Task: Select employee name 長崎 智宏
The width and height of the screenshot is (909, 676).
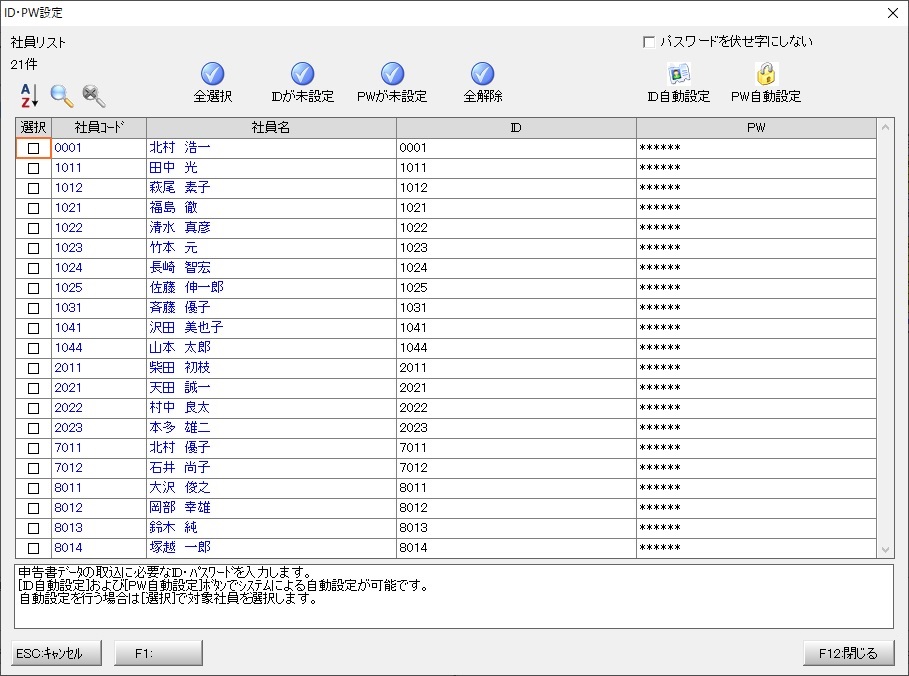Action: pos(271,268)
